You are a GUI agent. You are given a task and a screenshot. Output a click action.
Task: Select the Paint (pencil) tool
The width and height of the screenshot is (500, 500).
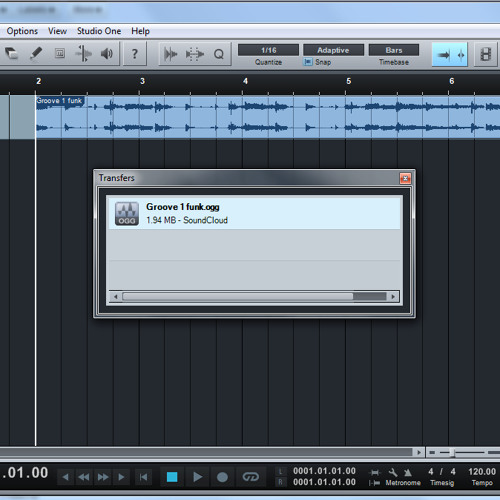[36, 53]
